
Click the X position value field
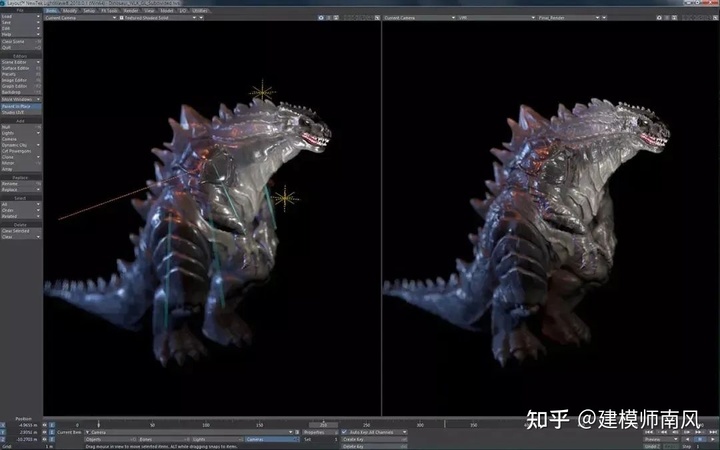coord(24,425)
